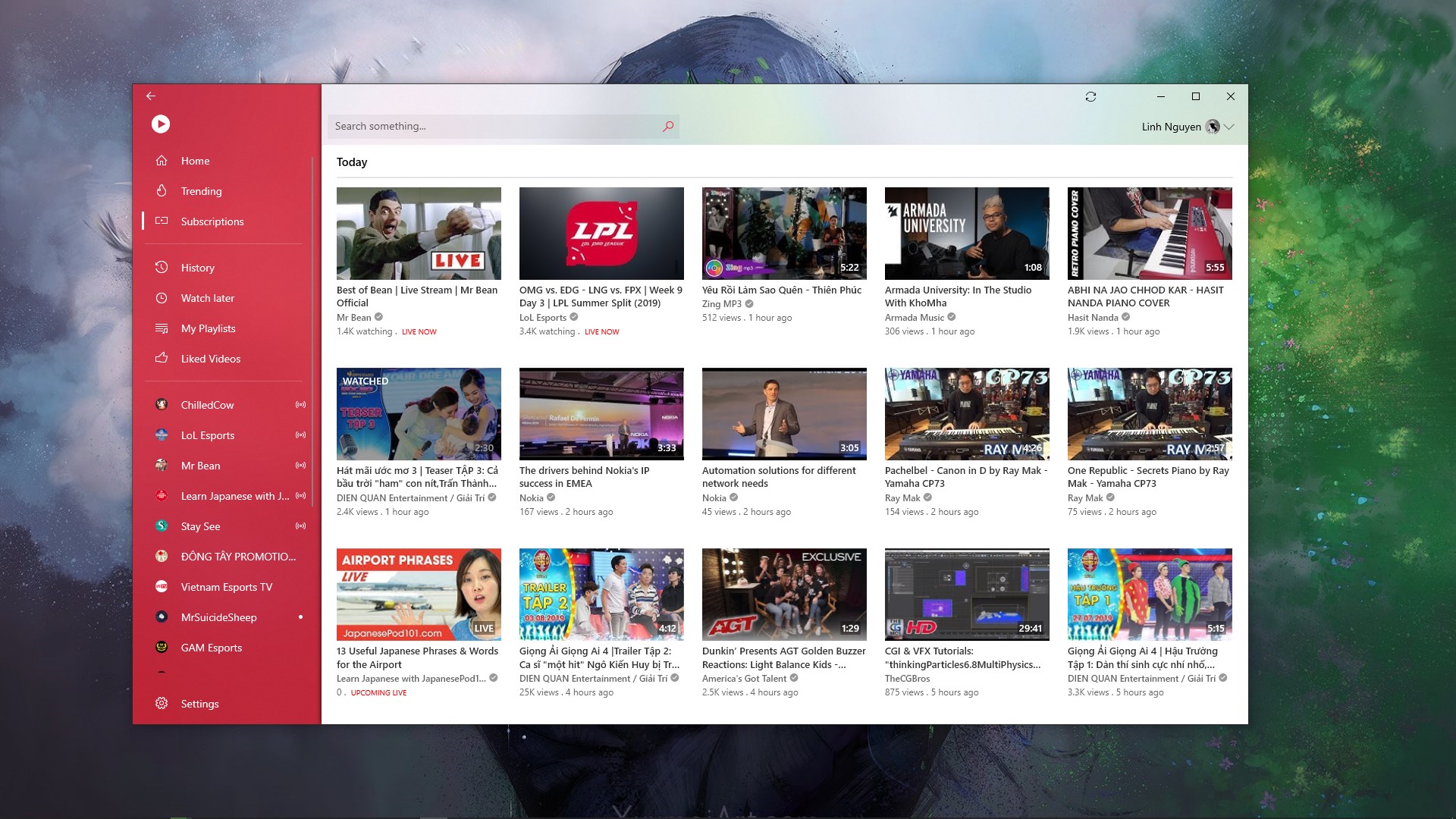Play the Pachelbel Canon in D video thumbnail
The width and height of the screenshot is (1456, 819).
966,414
